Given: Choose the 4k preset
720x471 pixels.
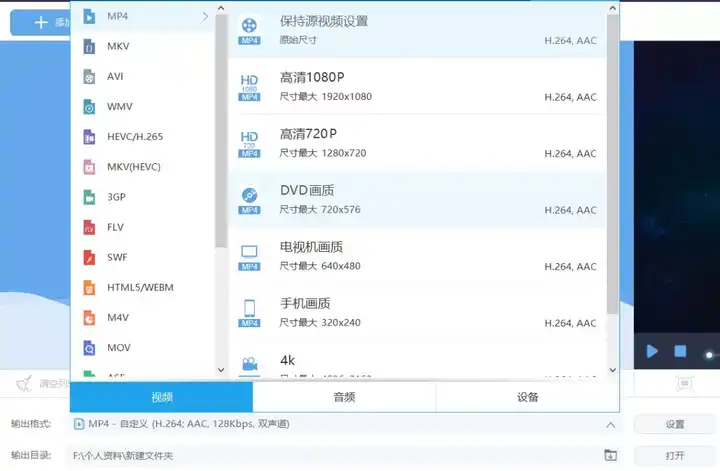Looking at the screenshot, I should point(417,361).
